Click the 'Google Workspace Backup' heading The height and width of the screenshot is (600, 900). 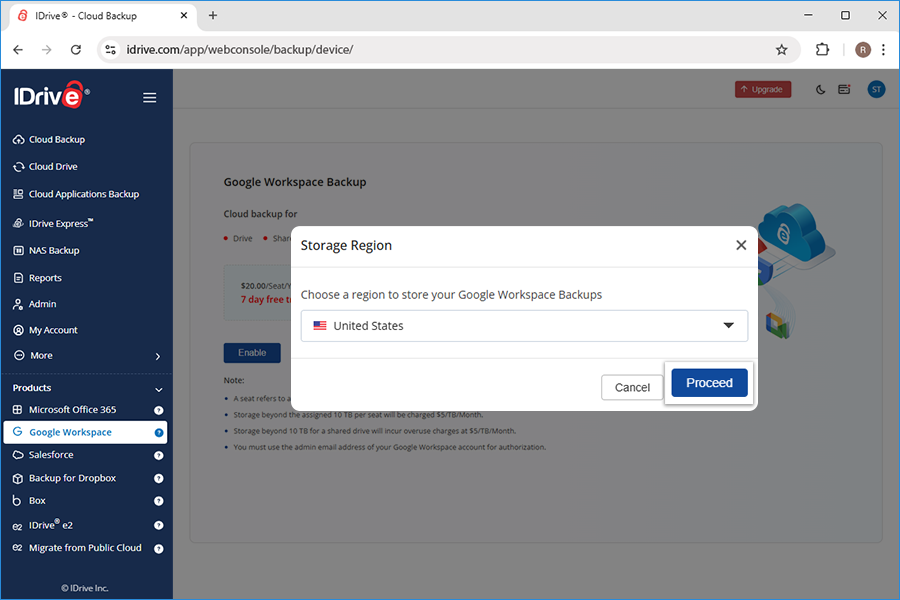(x=295, y=182)
